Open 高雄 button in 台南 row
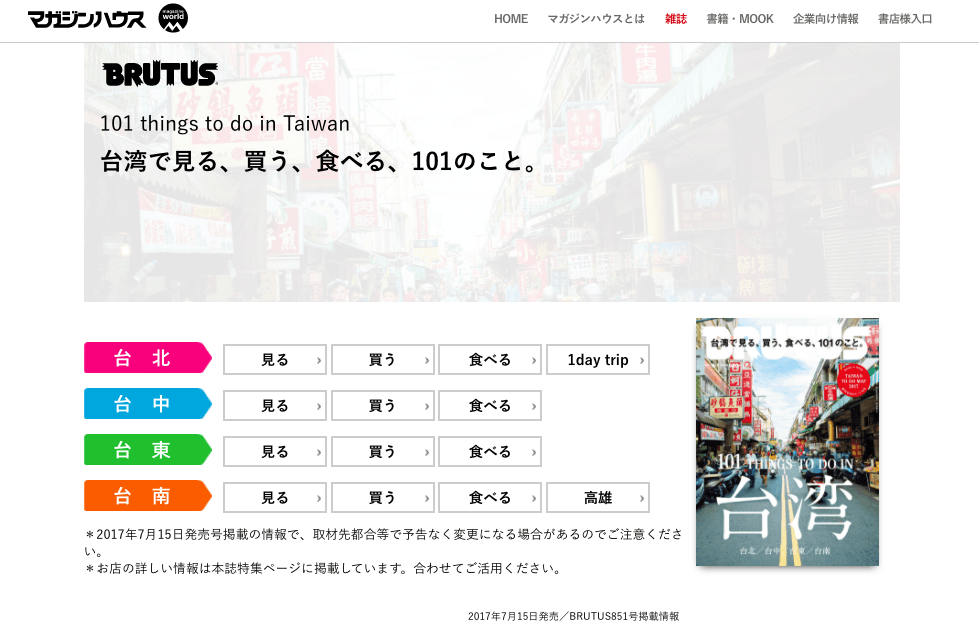Viewport: 979px width, 642px height. tap(598, 498)
